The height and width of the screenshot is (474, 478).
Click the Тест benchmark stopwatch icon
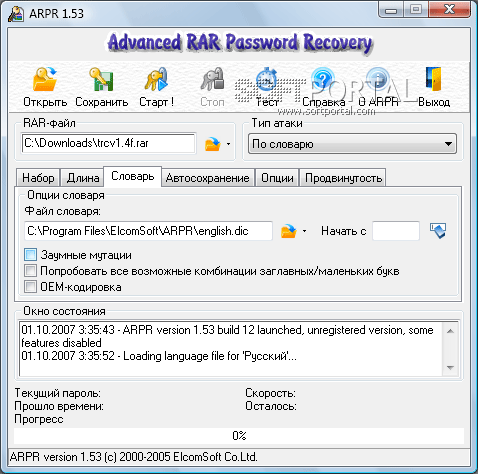267,79
